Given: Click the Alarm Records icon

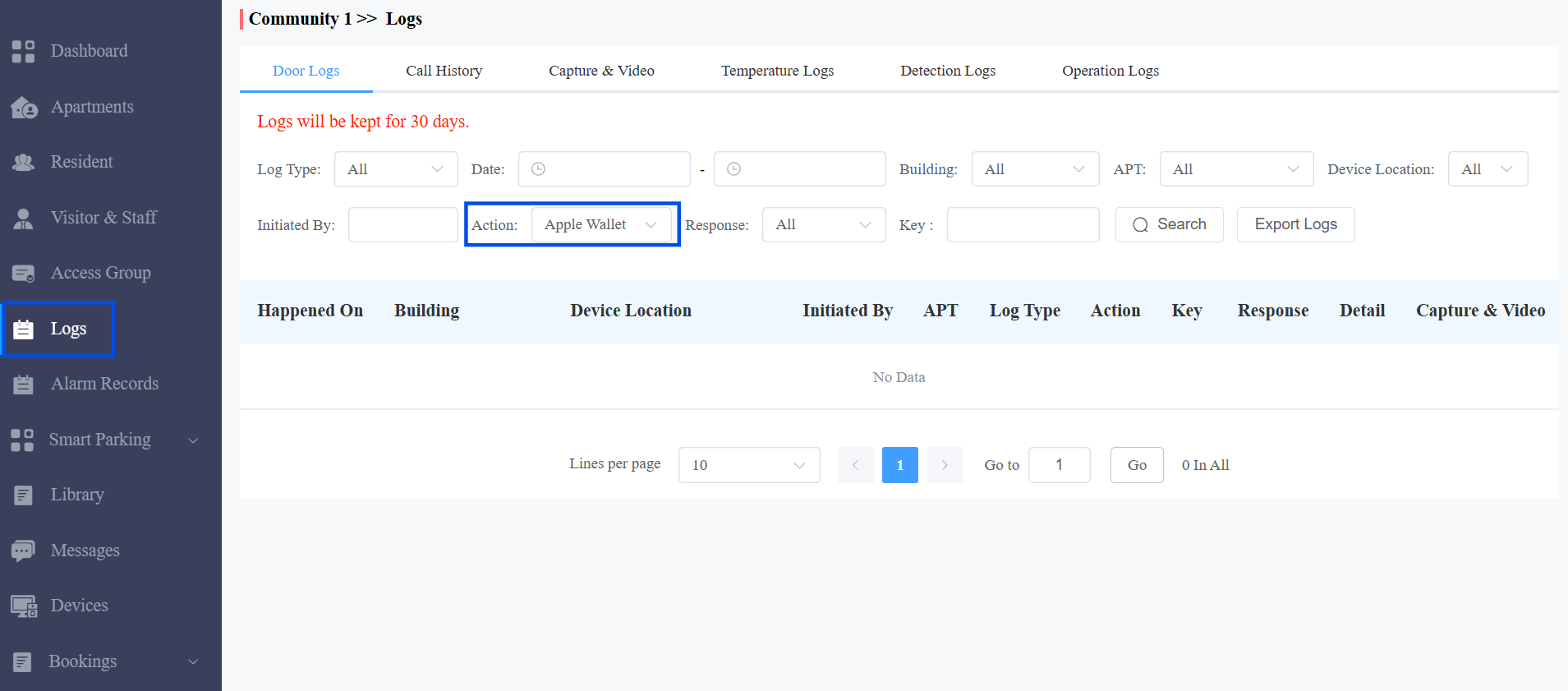Looking at the screenshot, I should coord(23,384).
